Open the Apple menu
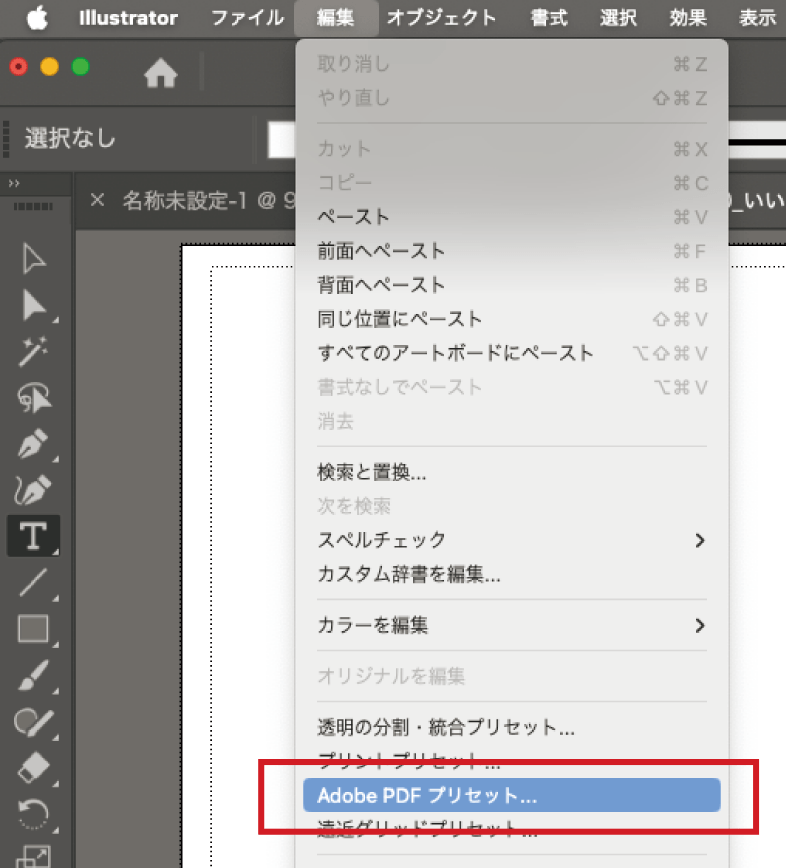786x868 pixels. [x=37, y=18]
